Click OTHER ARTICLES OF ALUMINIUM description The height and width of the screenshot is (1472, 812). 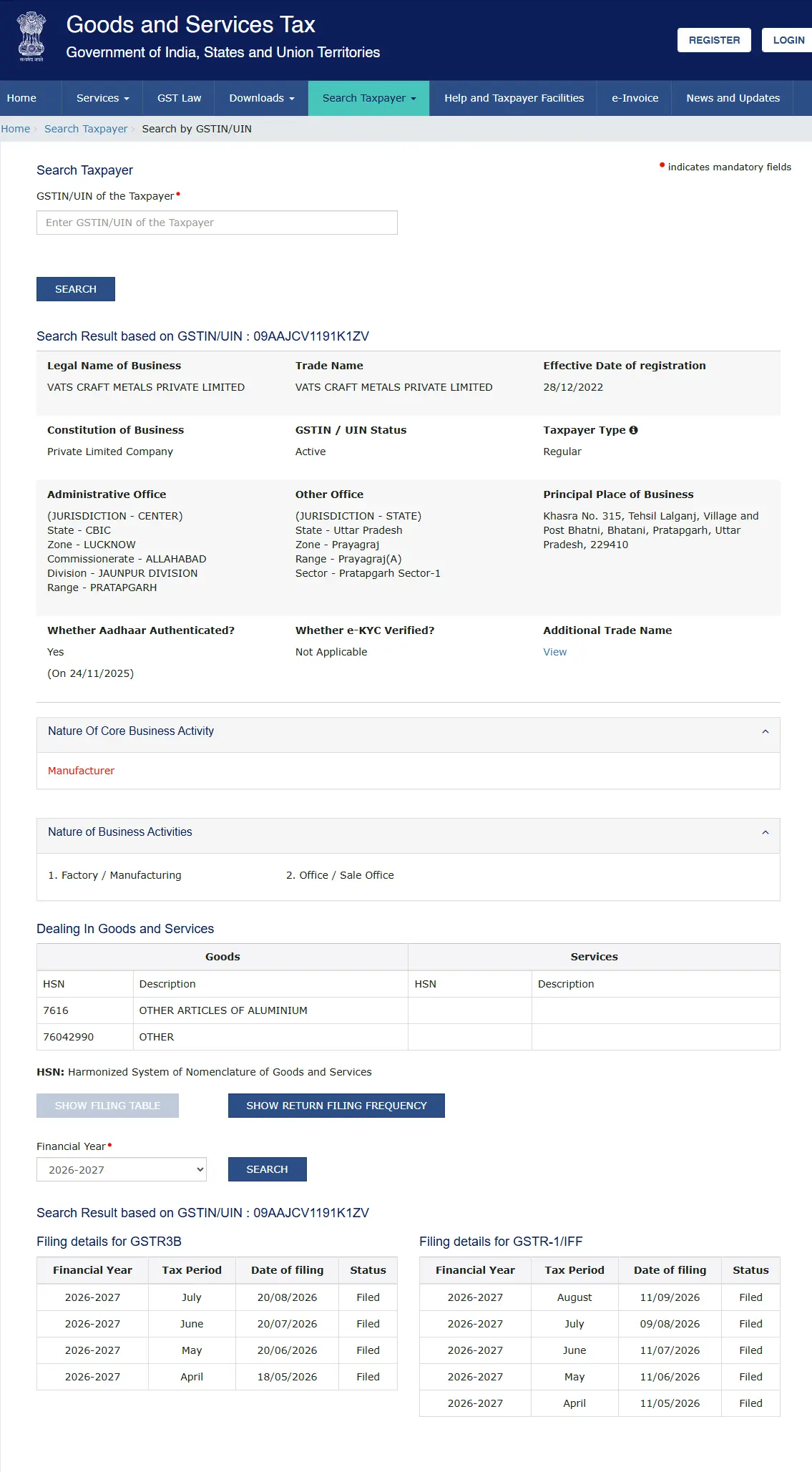pyautogui.click(x=223, y=1010)
